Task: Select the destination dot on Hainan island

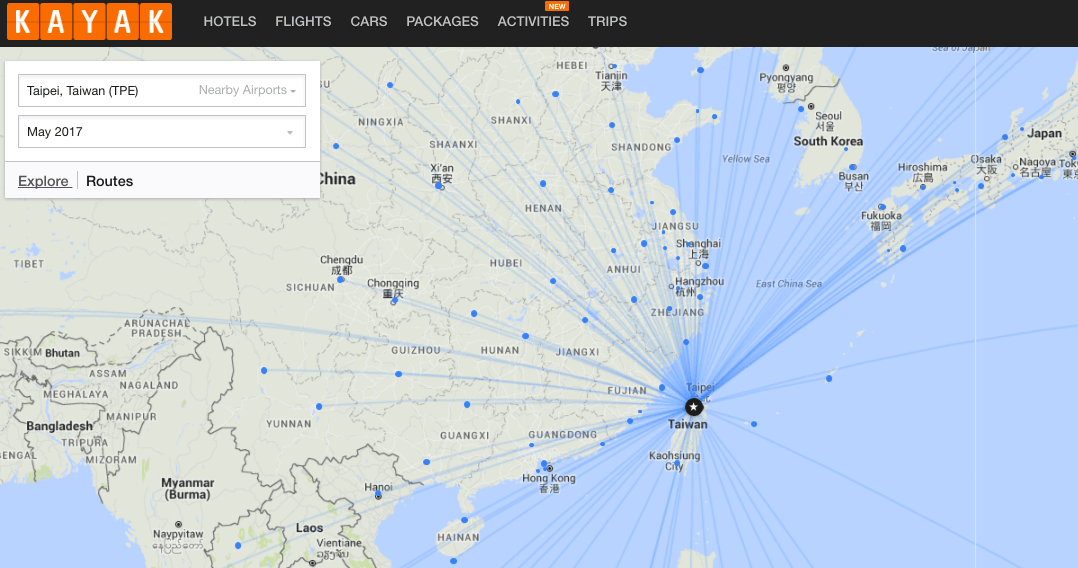Action: click(x=466, y=520)
